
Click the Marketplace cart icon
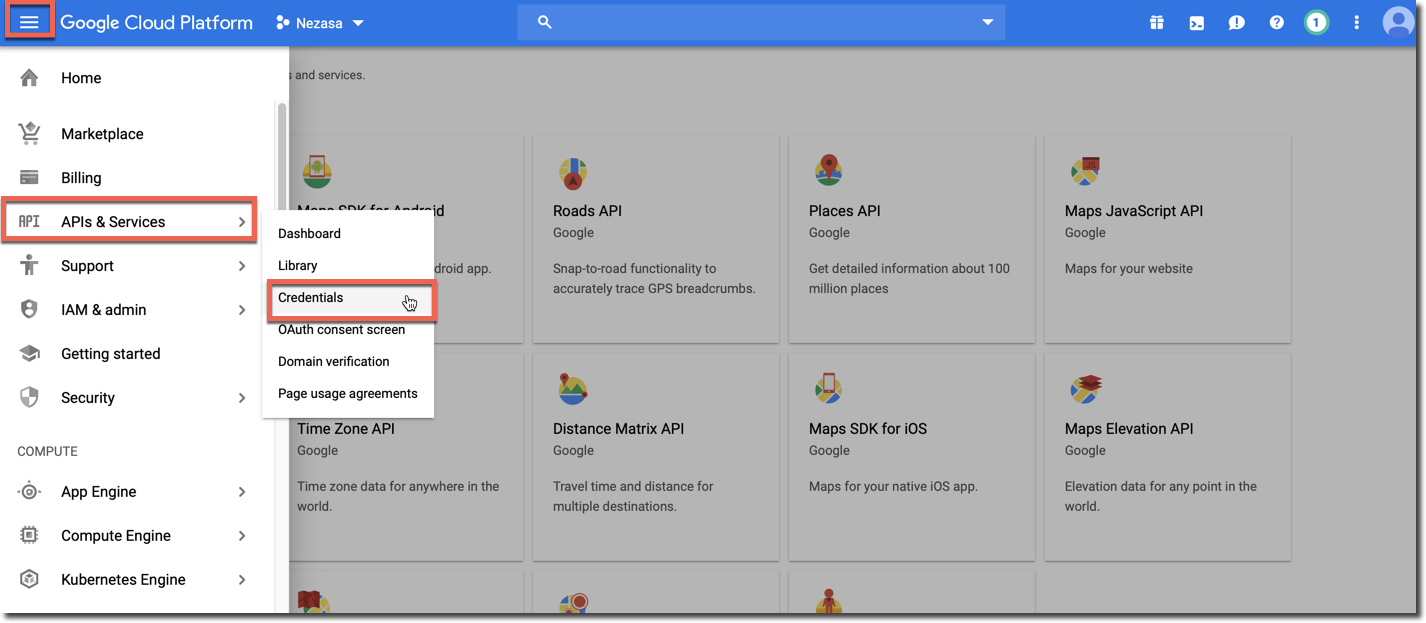click(x=29, y=134)
